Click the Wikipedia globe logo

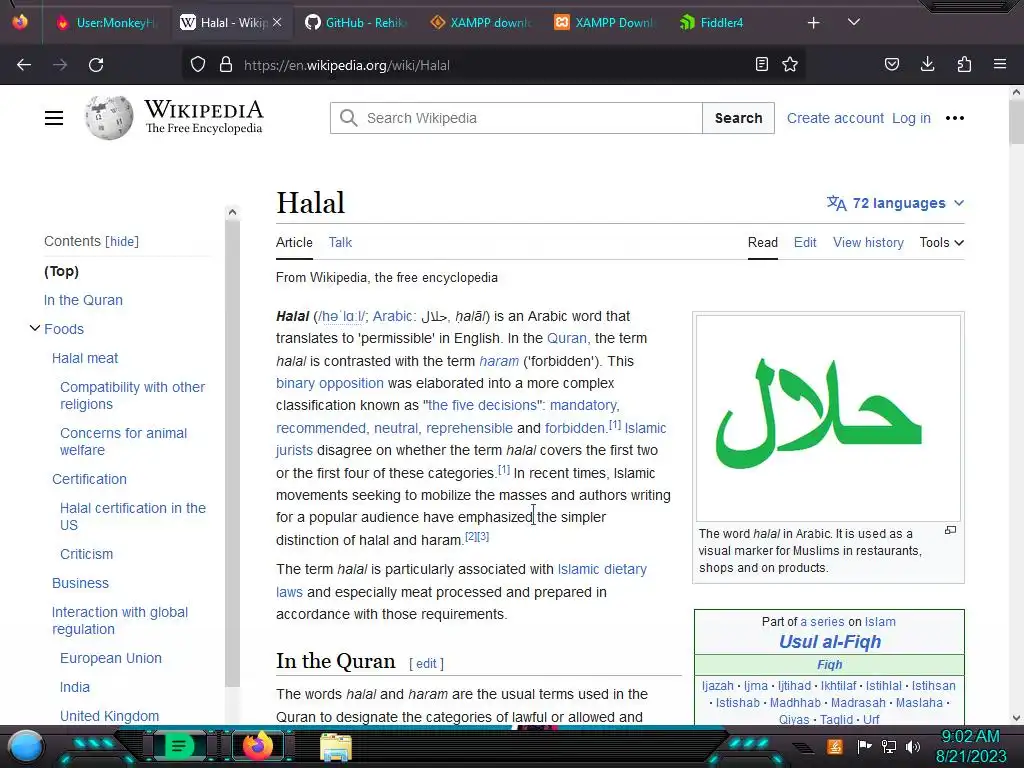tap(108, 118)
